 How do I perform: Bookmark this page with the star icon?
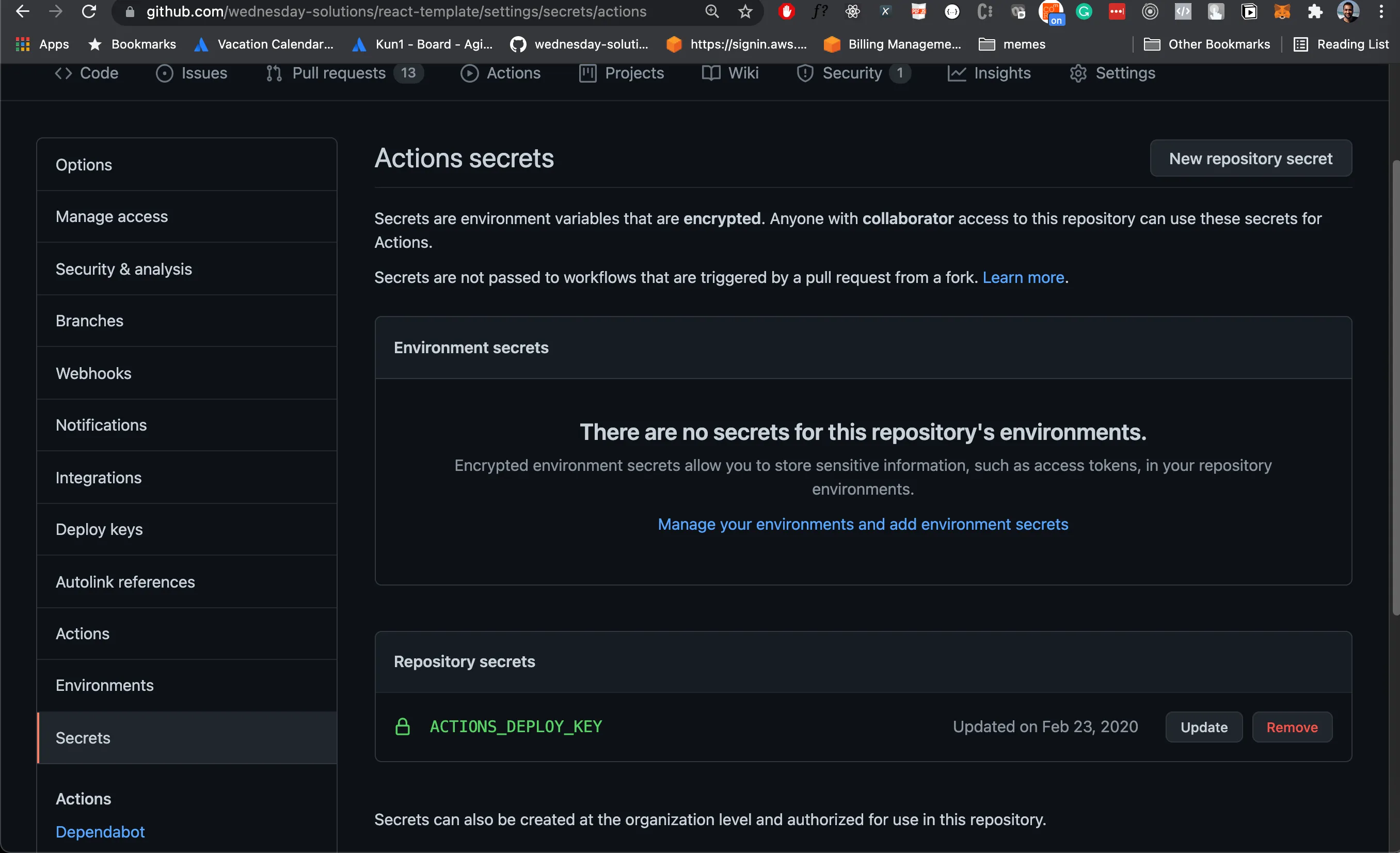pyautogui.click(x=745, y=11)
